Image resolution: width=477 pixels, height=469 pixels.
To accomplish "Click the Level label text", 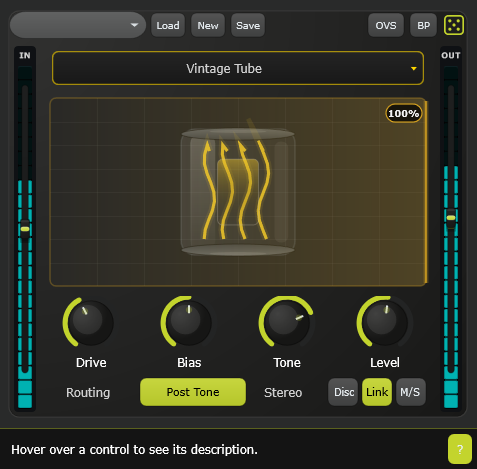I will pos(385,362).
